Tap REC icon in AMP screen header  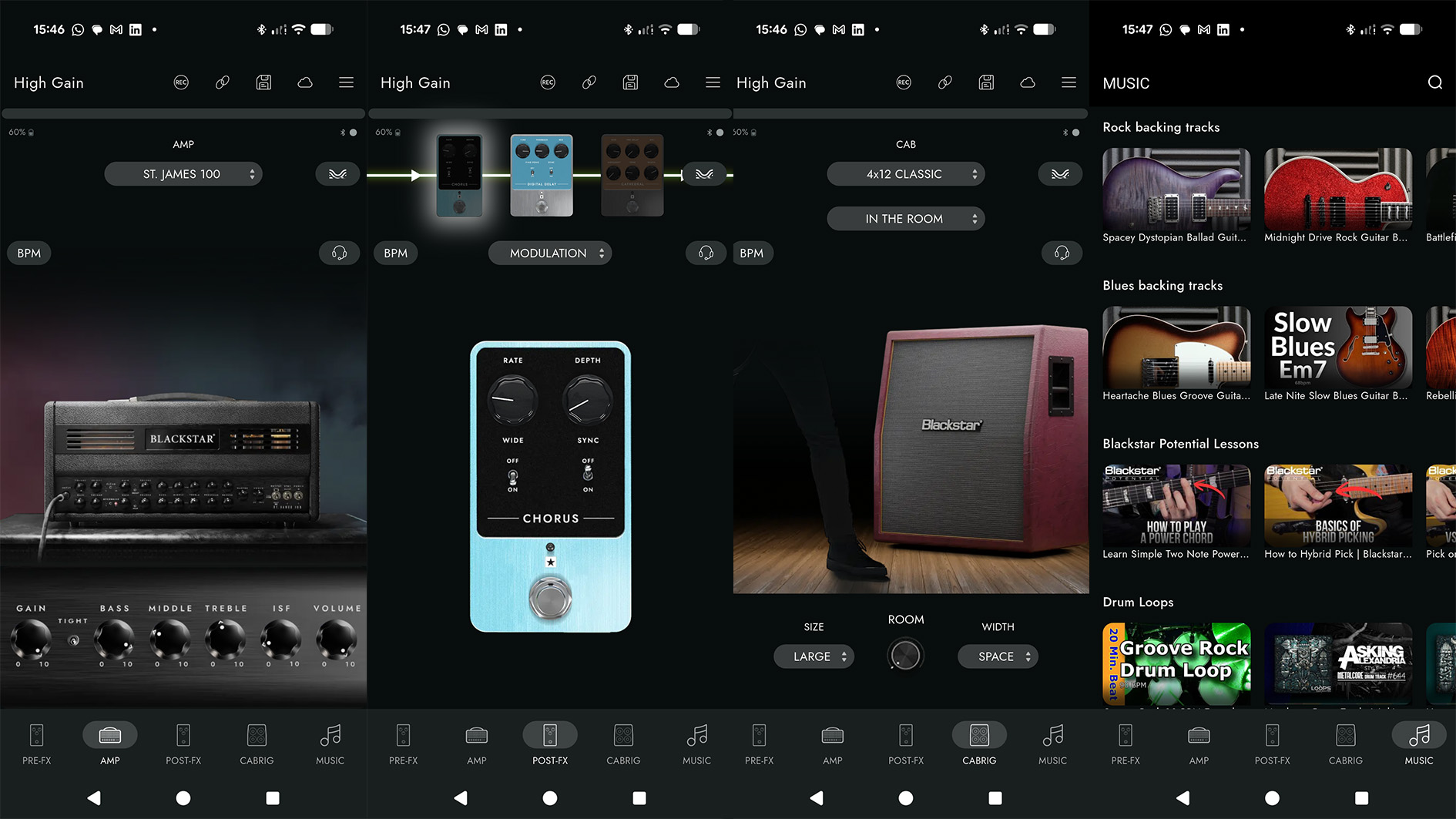tap(181, 82)
